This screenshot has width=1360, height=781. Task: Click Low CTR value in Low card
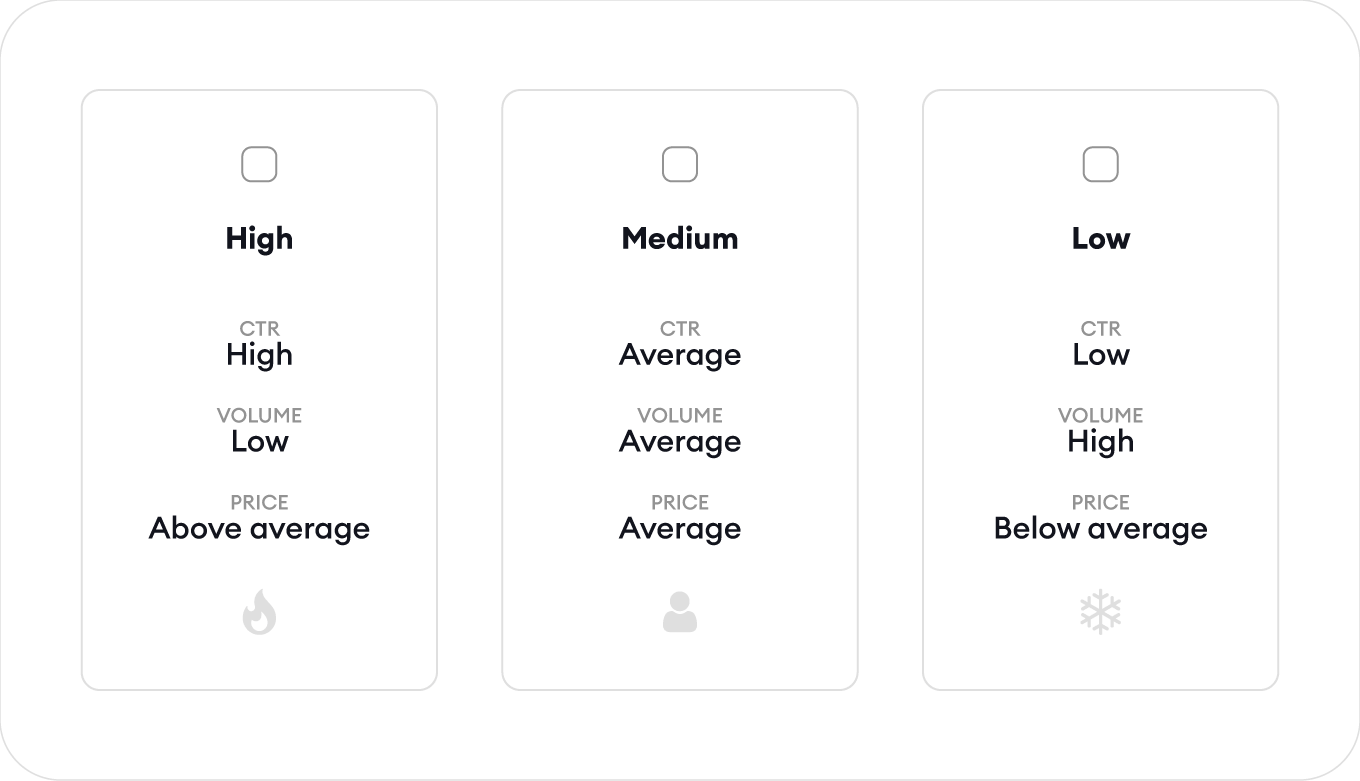pos(1101,355)
